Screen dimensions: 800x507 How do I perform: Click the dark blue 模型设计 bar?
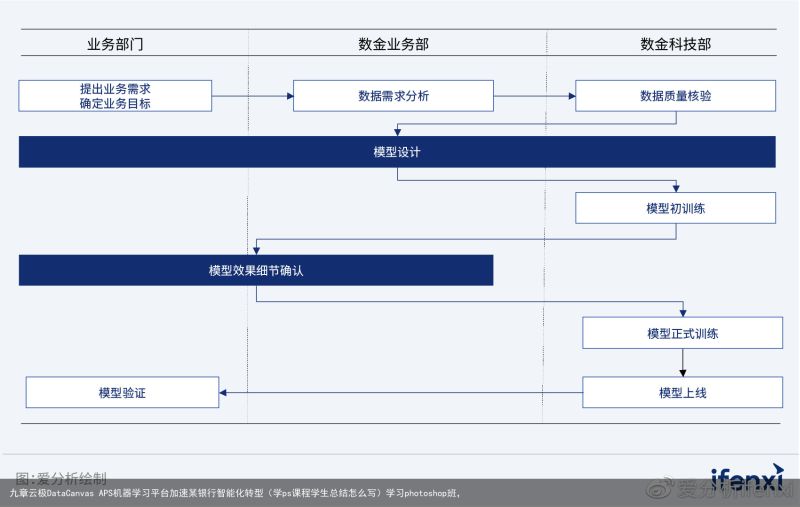[397, 152]
